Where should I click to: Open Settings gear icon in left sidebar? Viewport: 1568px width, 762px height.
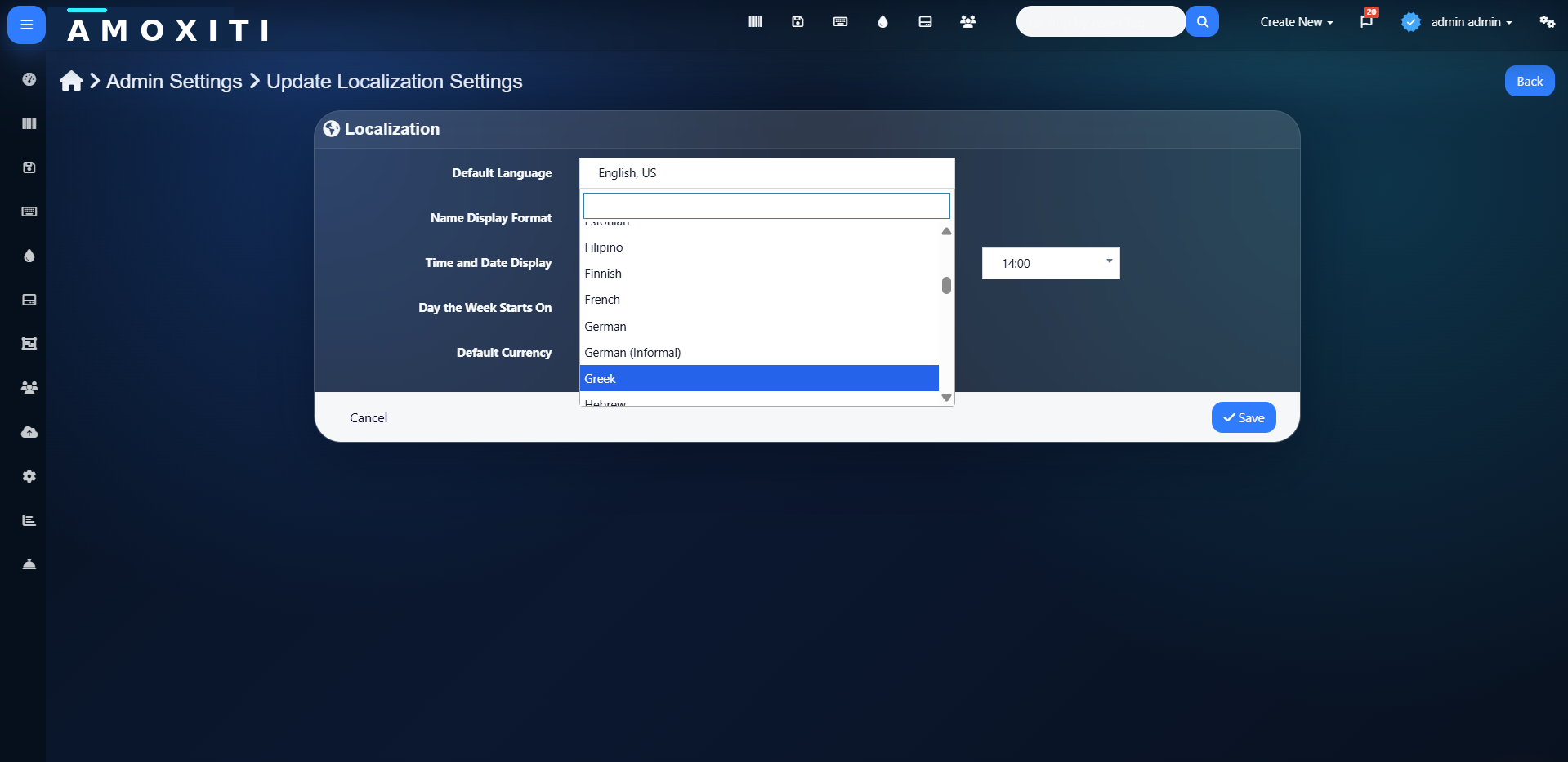pyautogui.click(x=29, y=476)
